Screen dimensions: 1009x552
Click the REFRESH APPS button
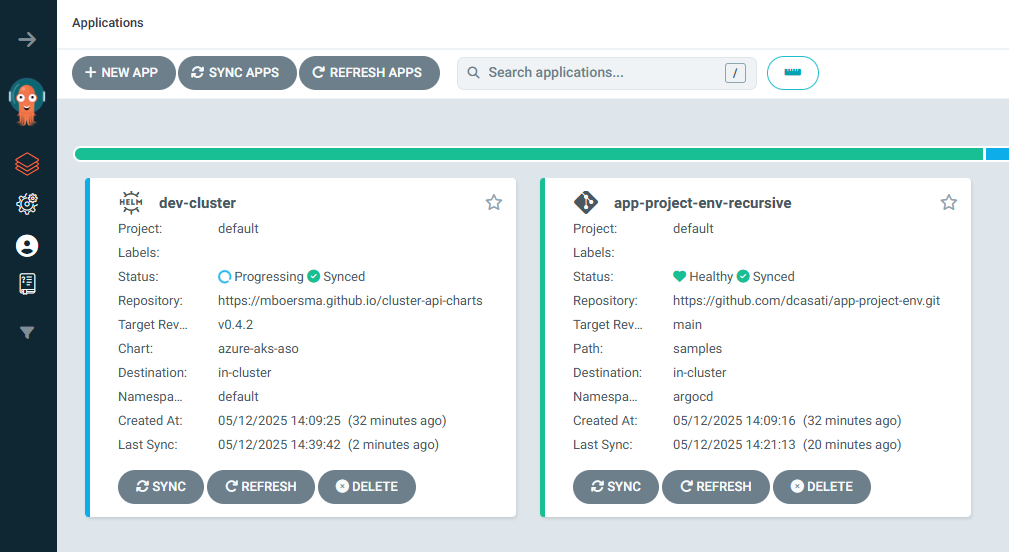[369, 73]
